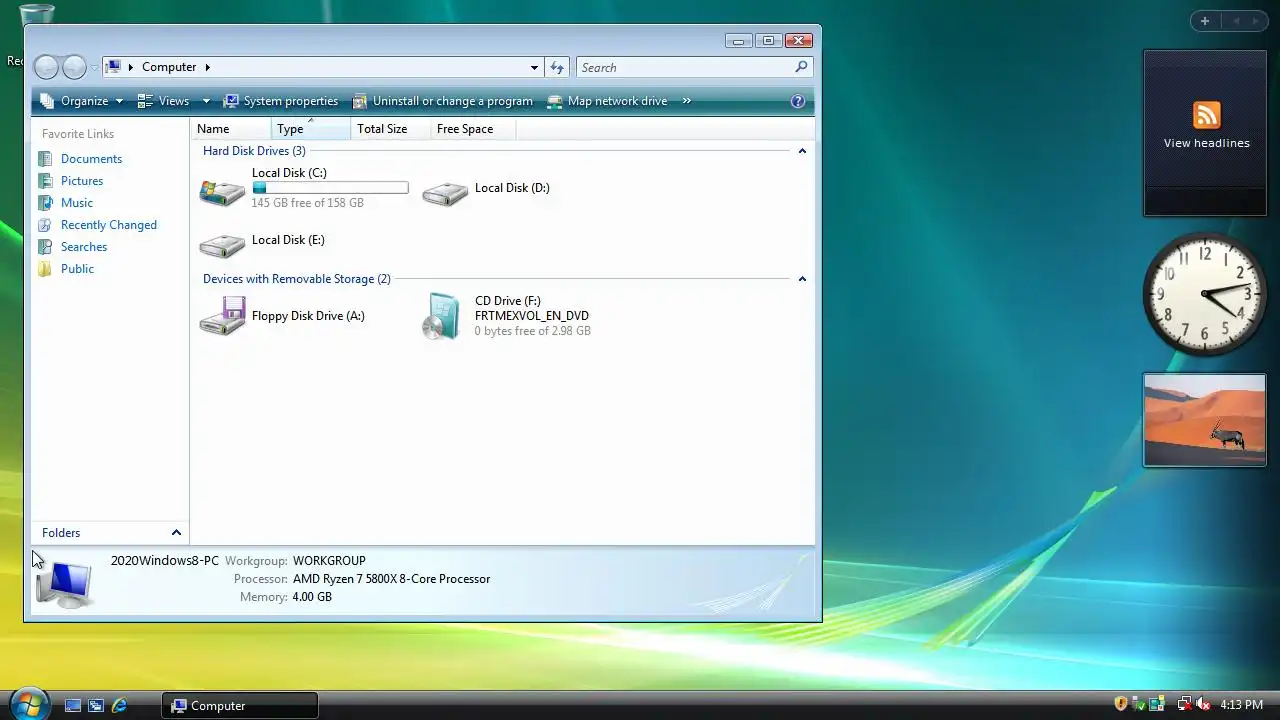The height and width of the screenshot is (720, 1280).
Task: Open the network disconnected tray icon
Action: [x=1184, y=704]
